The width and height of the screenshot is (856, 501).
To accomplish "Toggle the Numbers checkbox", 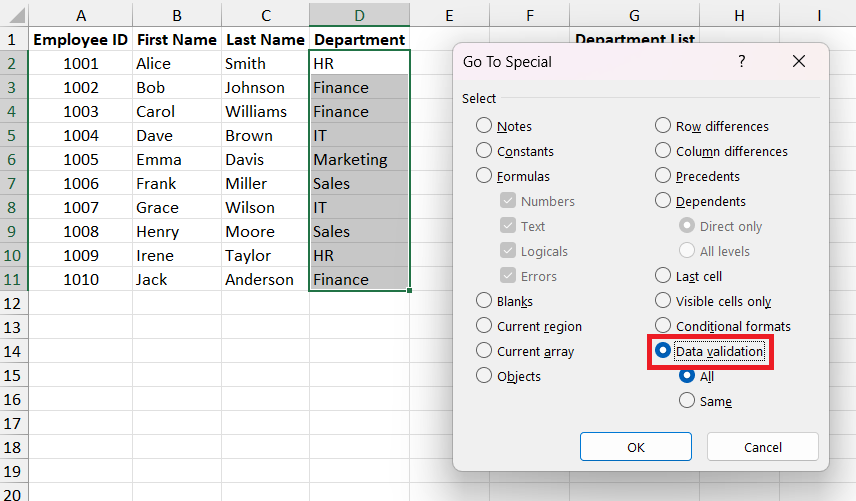I will tap(508, 201).
